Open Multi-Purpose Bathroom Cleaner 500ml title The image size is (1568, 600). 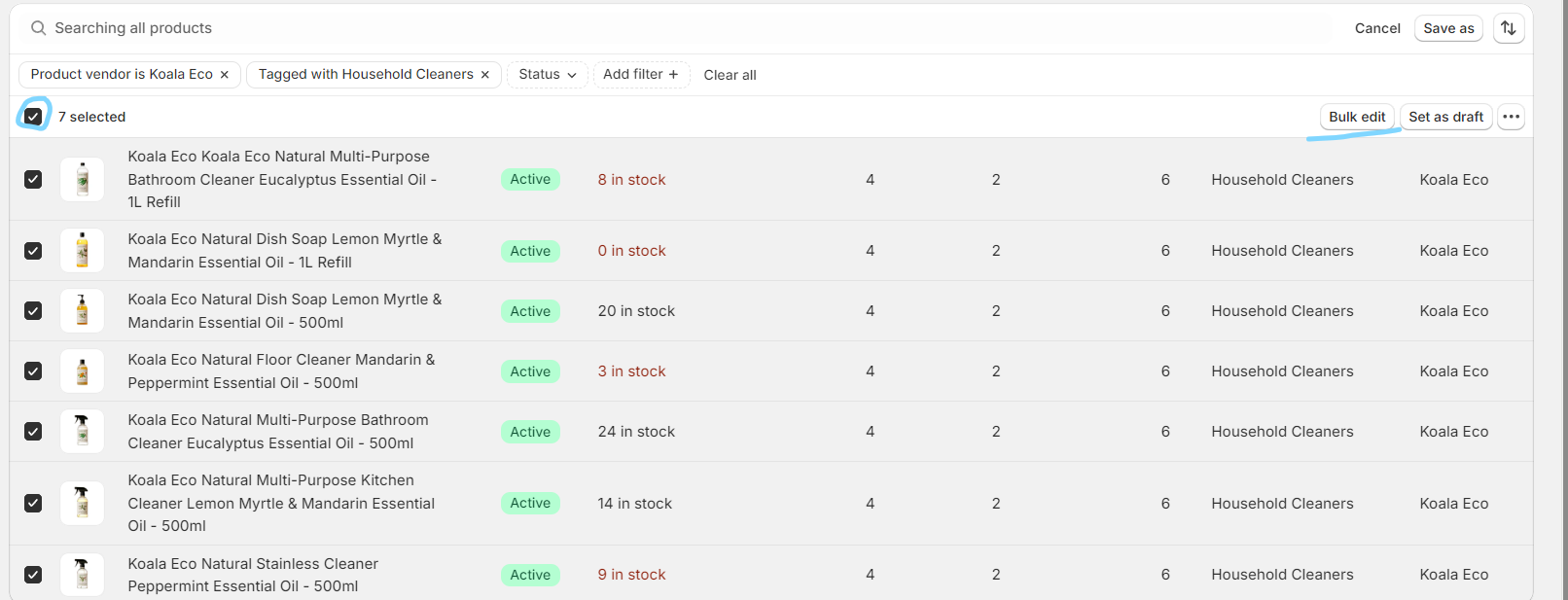coord(278,432)
